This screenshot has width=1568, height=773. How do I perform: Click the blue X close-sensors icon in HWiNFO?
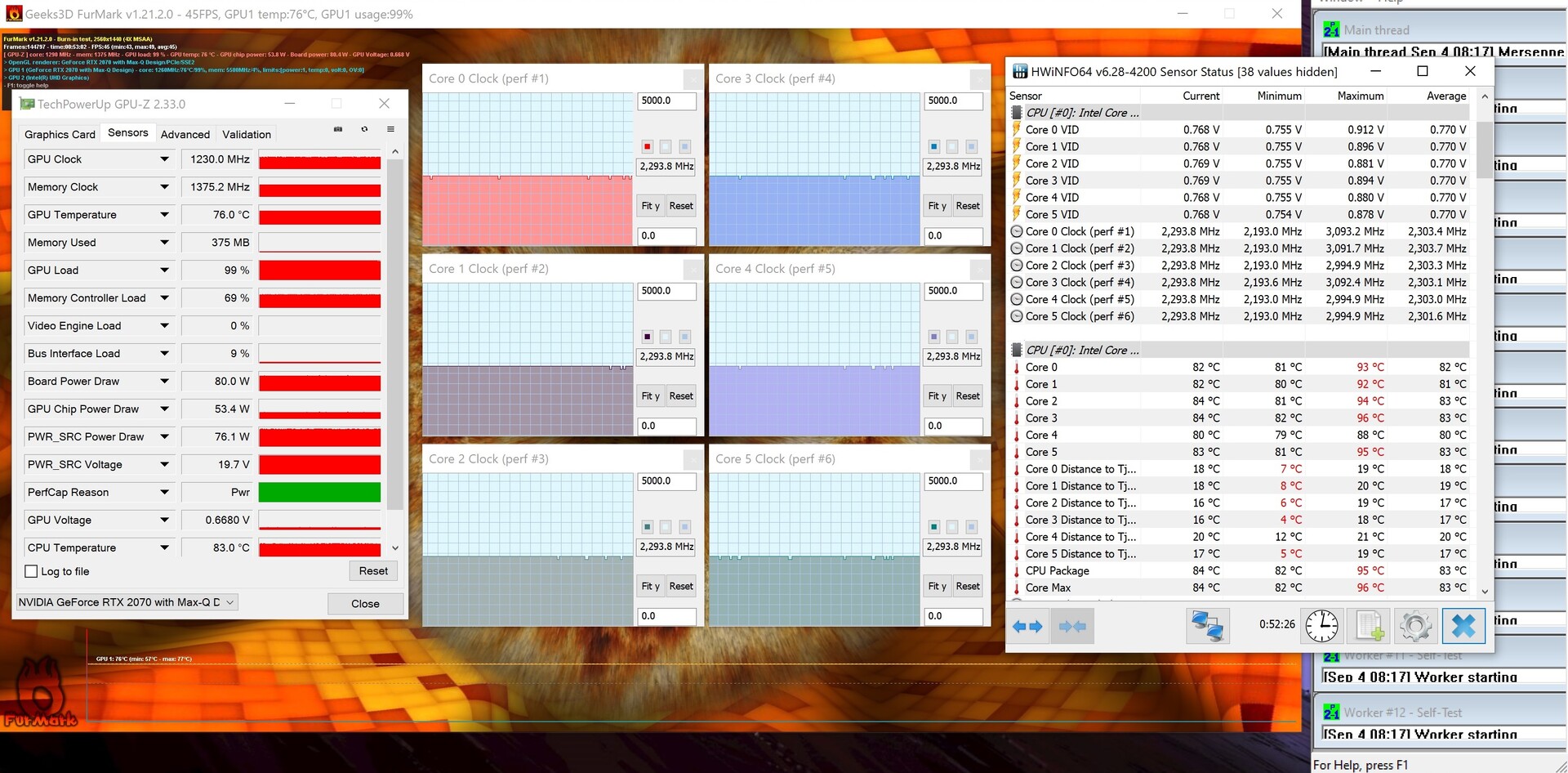[1463, 627]
